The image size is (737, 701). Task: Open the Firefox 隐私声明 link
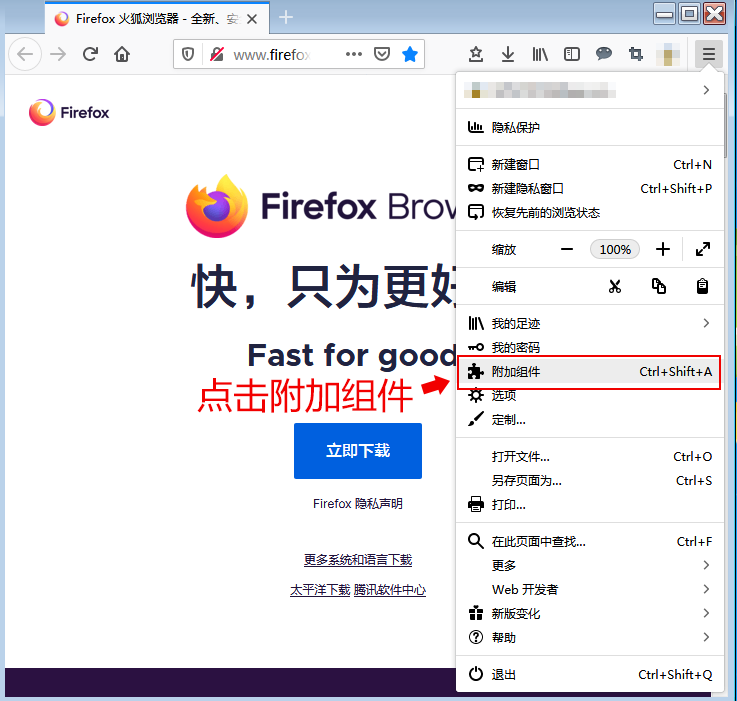click(358, 504)
